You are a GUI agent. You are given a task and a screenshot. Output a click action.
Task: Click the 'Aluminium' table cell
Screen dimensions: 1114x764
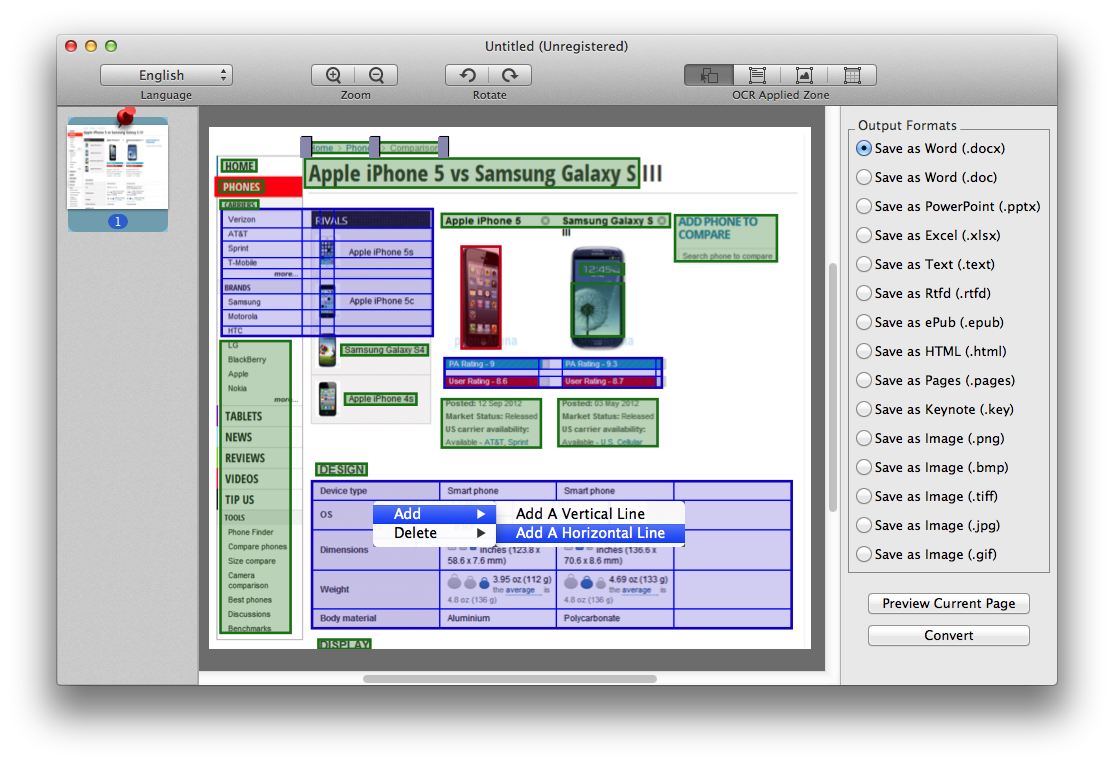(497, 618)
